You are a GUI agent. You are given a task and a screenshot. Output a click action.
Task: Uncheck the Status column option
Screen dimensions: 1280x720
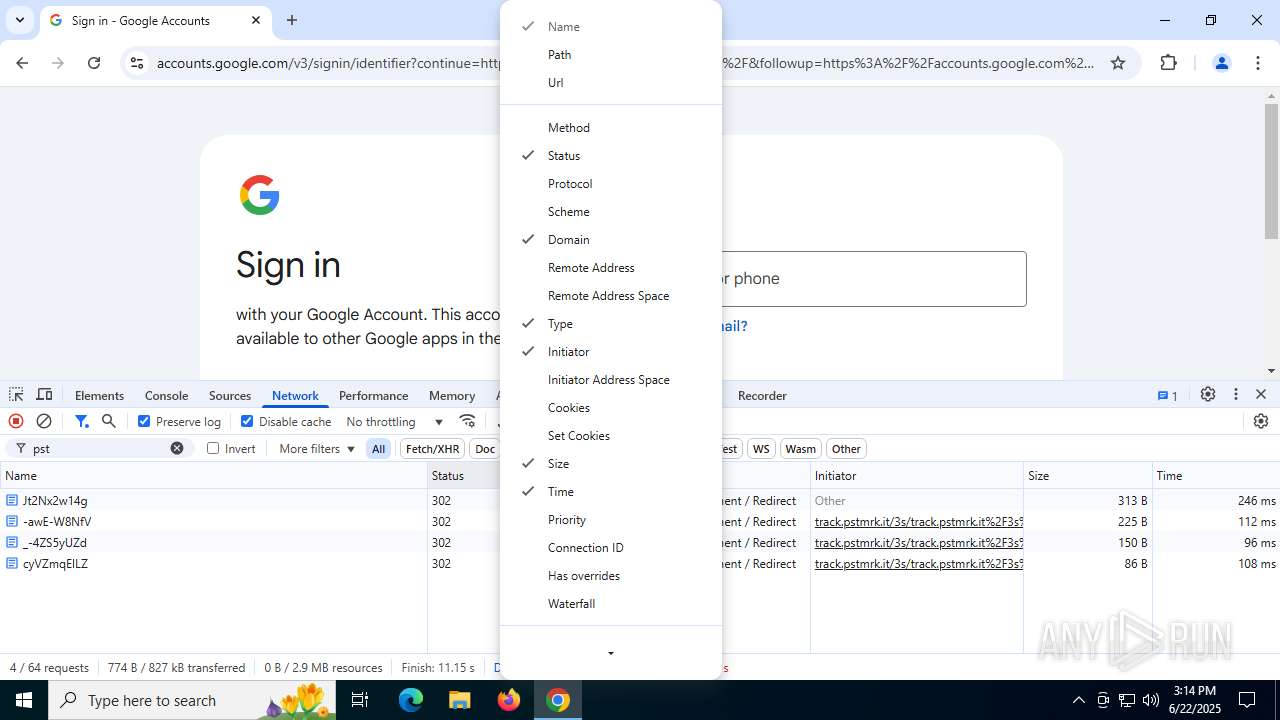(x=611, y=156)
